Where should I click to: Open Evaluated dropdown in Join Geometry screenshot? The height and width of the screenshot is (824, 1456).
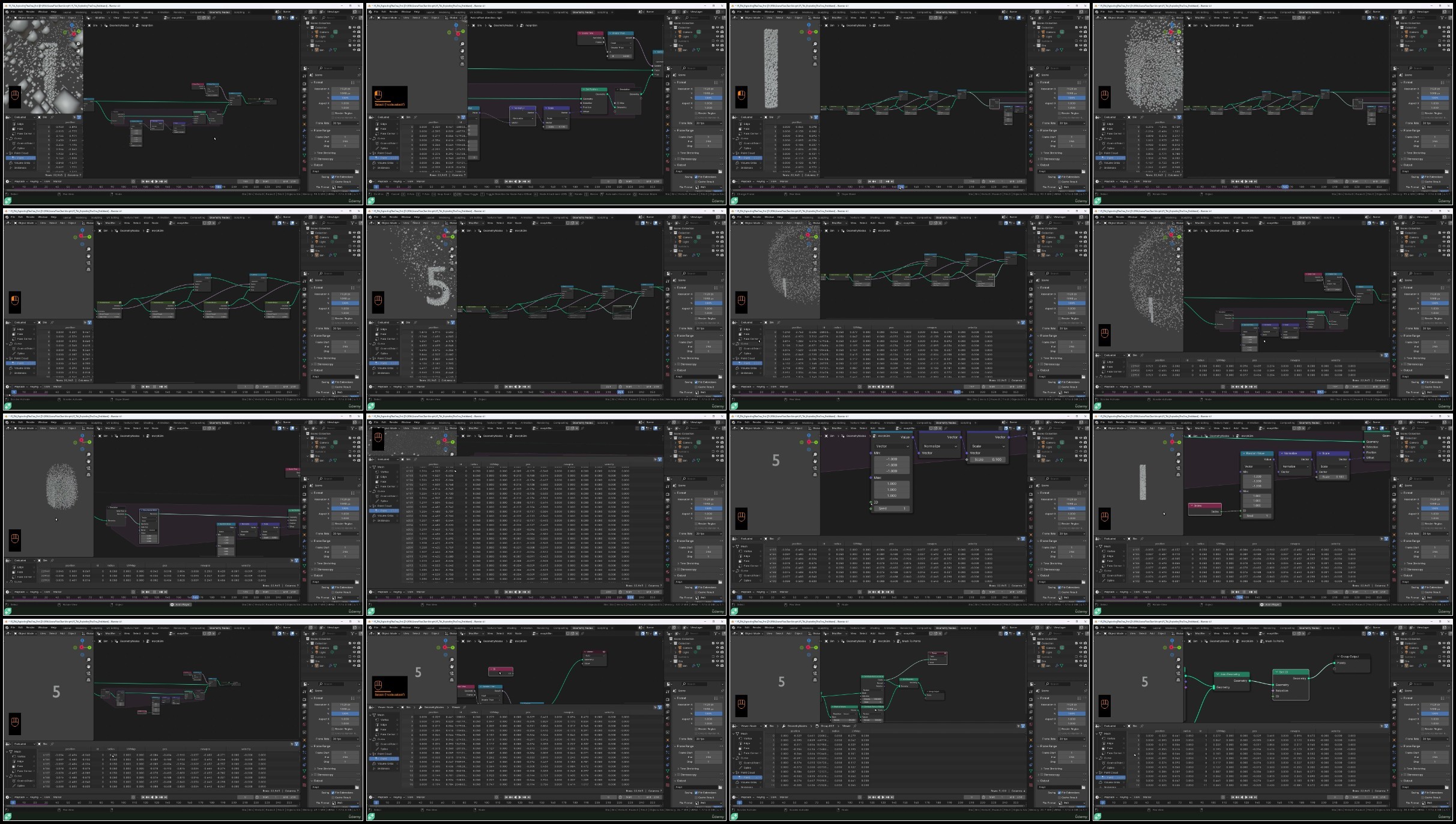1114,726
